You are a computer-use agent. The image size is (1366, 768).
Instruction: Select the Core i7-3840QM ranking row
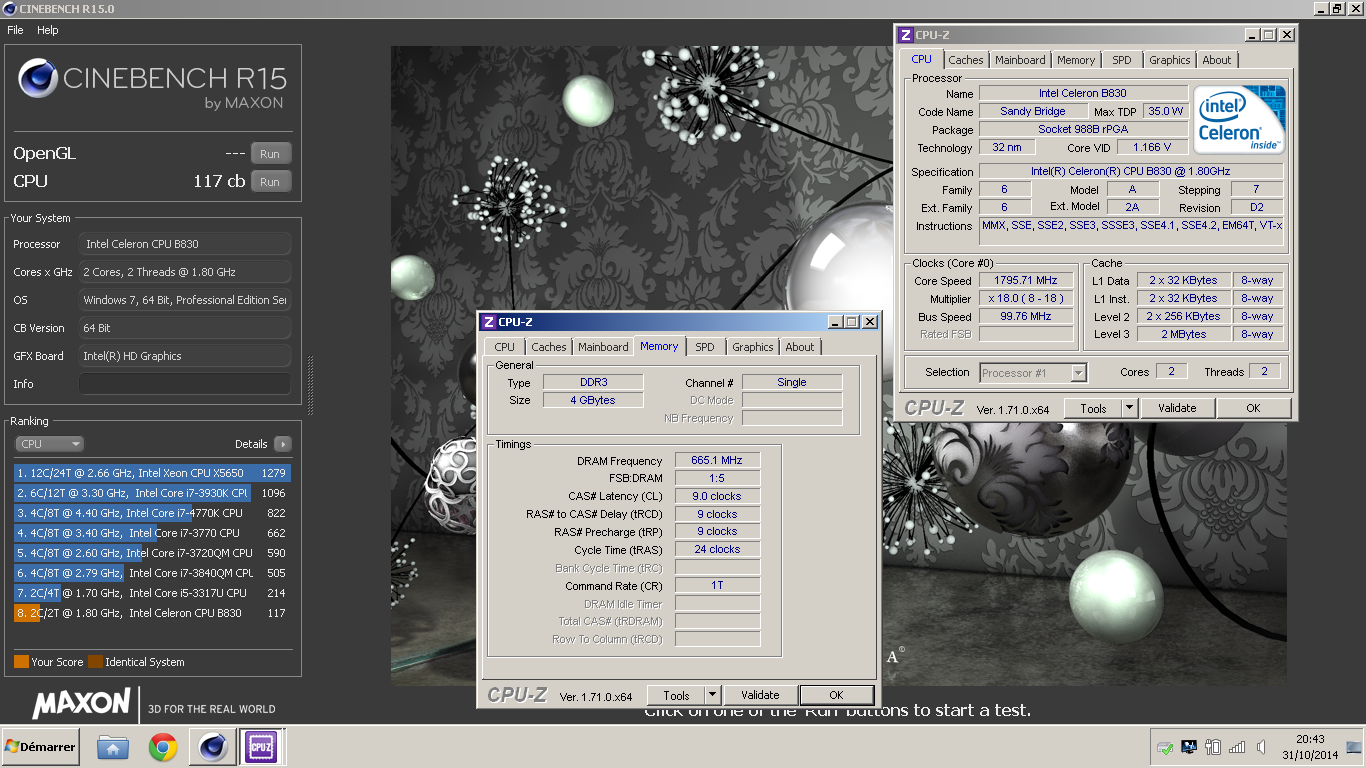(x=151, y=573)
